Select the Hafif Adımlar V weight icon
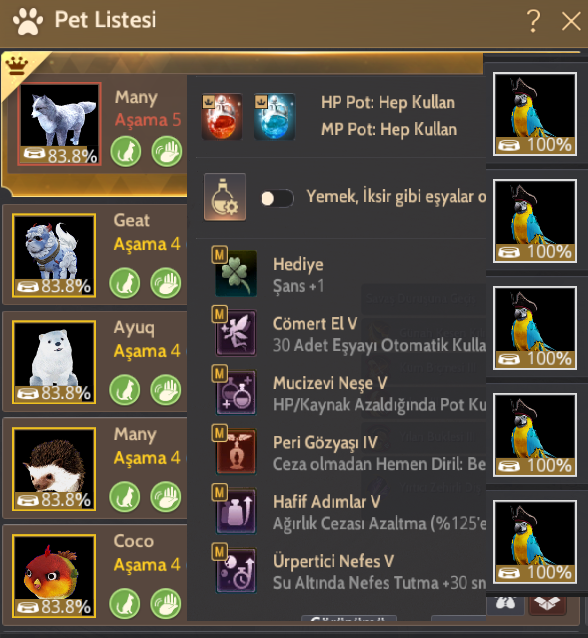This screenshot has width=588, height=638. click(236, 511)
